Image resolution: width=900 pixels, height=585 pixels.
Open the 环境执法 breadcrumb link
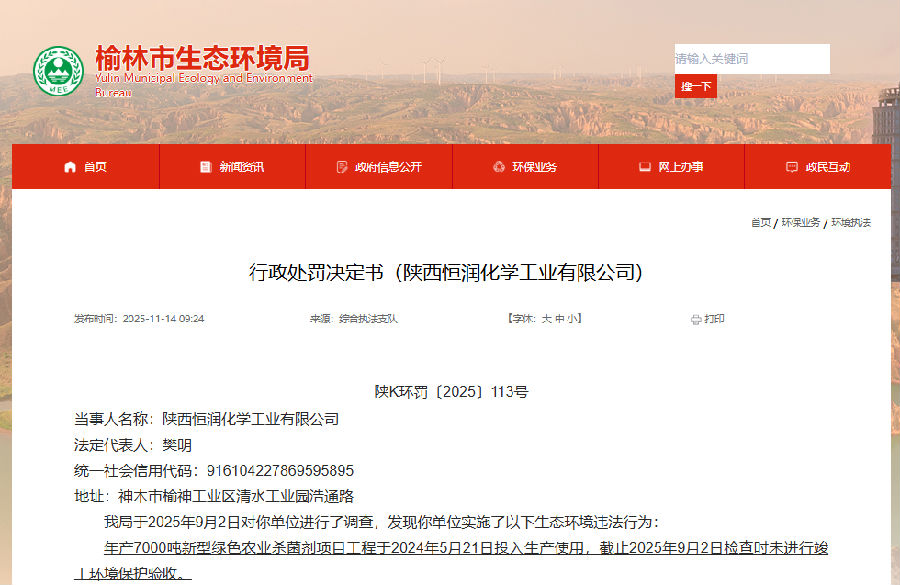[851, 222]
